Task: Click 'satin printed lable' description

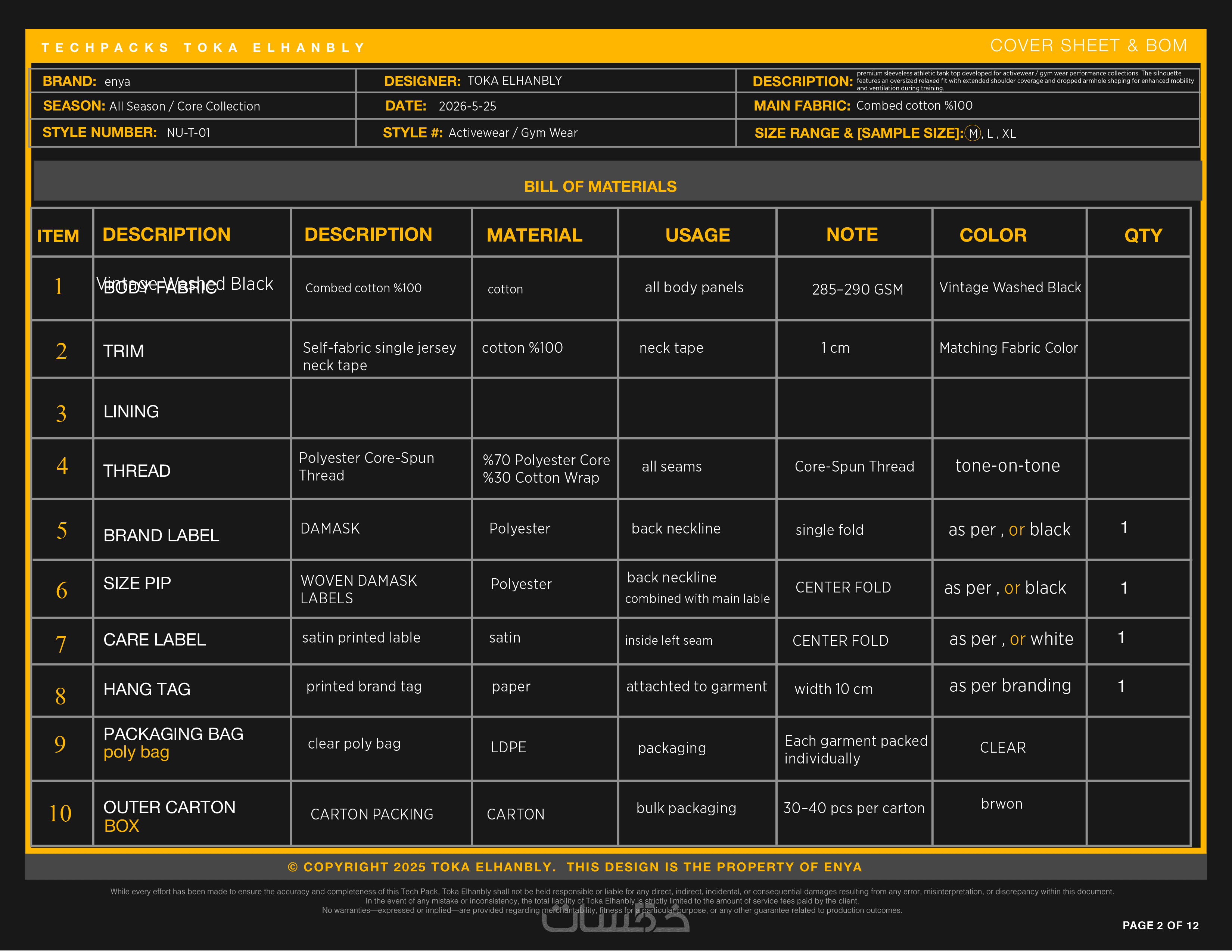Action: (x=361, y=637)
